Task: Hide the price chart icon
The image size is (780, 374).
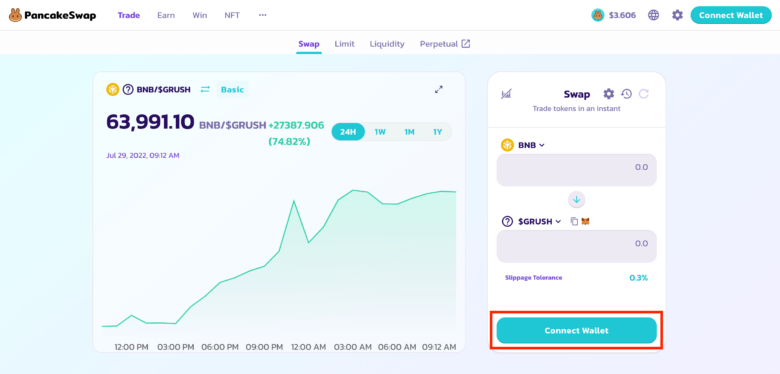Action: coord(506,94)
